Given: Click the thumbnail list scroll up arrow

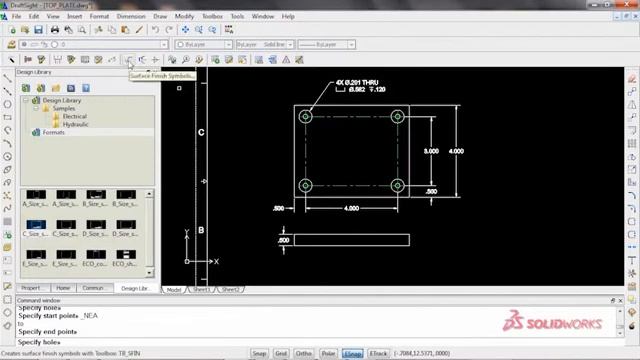Looking at the screenshot, I should [x=149, y=194].
